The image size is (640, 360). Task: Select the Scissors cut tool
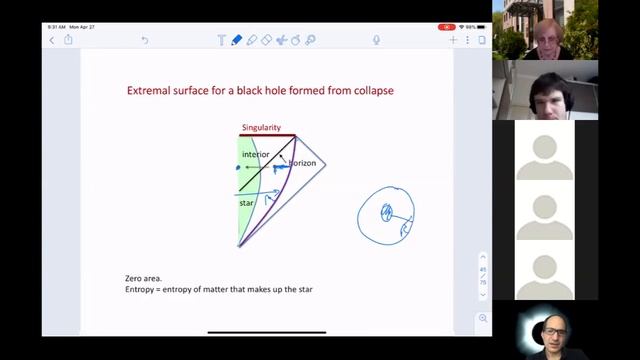click(x=281, y=40)
